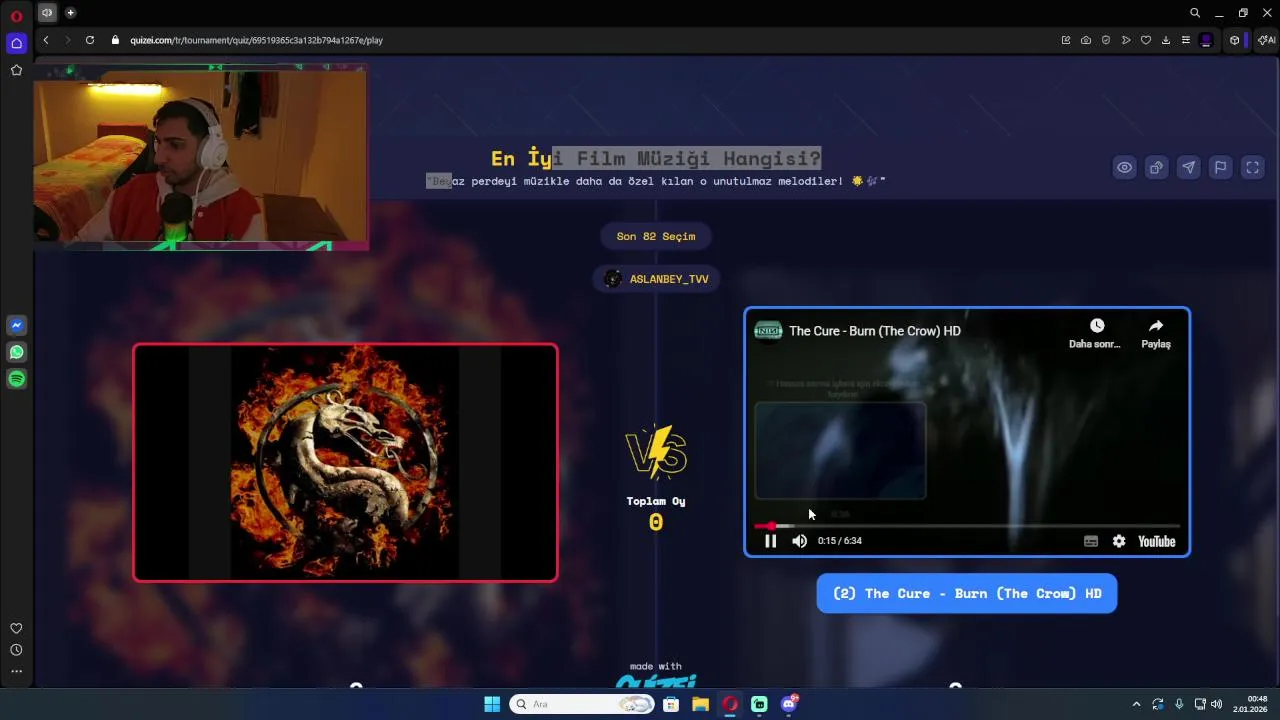Search tabs with magnifier icon
The height and width of the screenshot is (720, 1280).
click(x=1195, y=13)
